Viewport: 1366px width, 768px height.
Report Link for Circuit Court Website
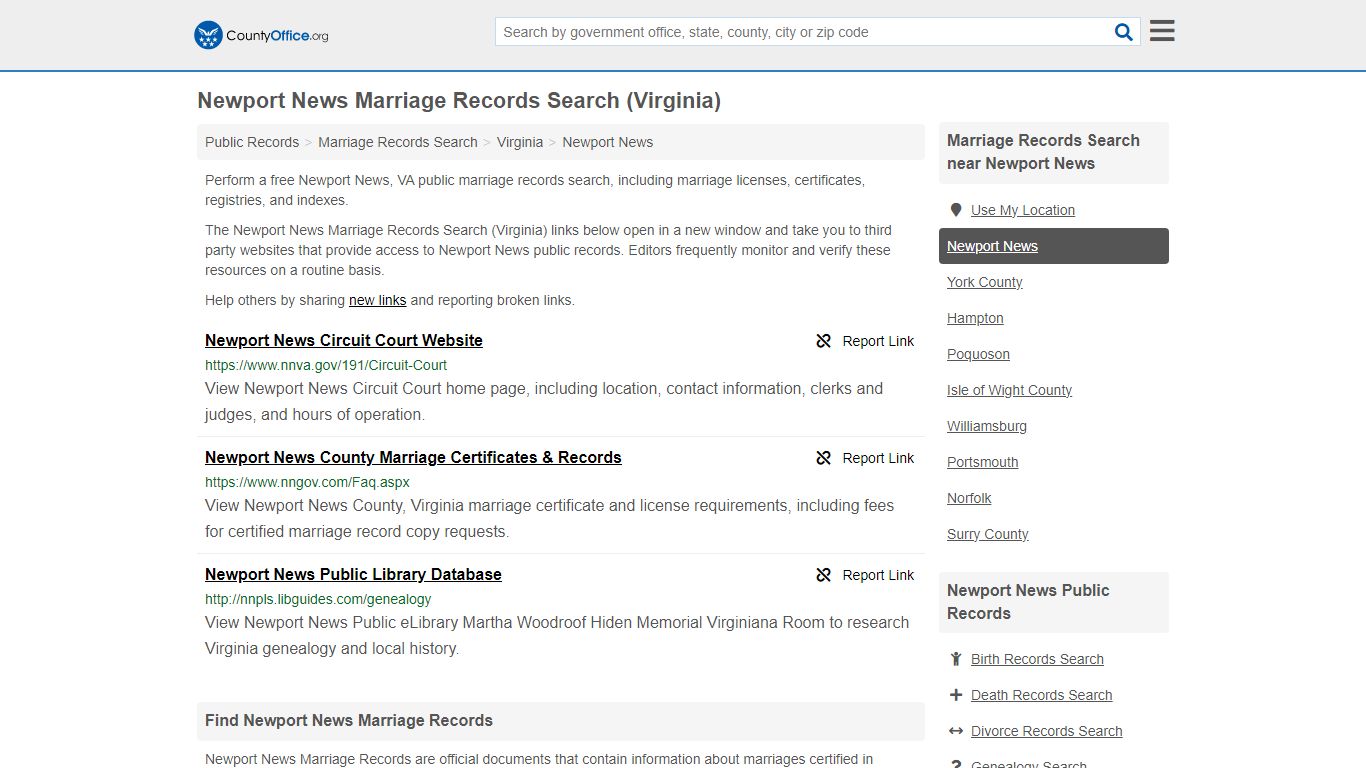tap(865, 341)
